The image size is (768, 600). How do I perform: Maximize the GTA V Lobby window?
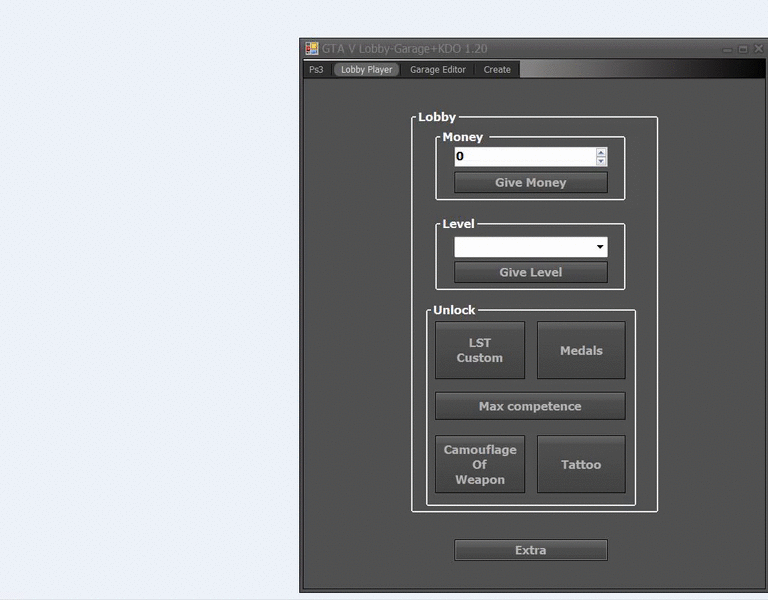point(743,49)
